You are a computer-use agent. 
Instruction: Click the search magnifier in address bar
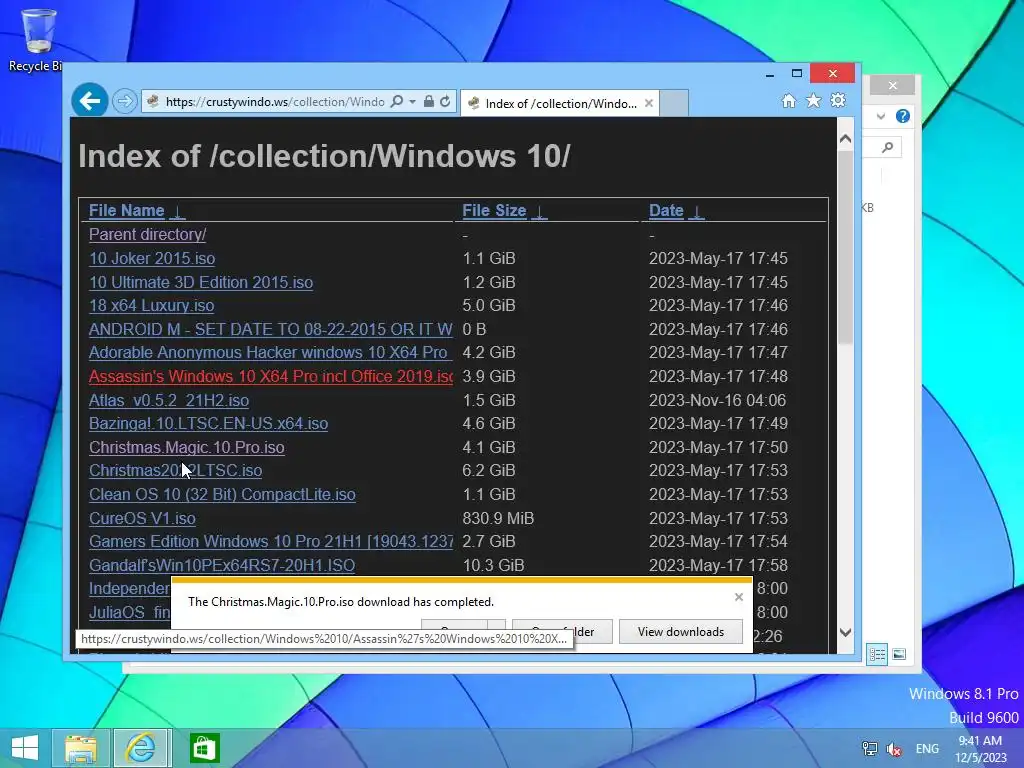click(x=396, y=102)
